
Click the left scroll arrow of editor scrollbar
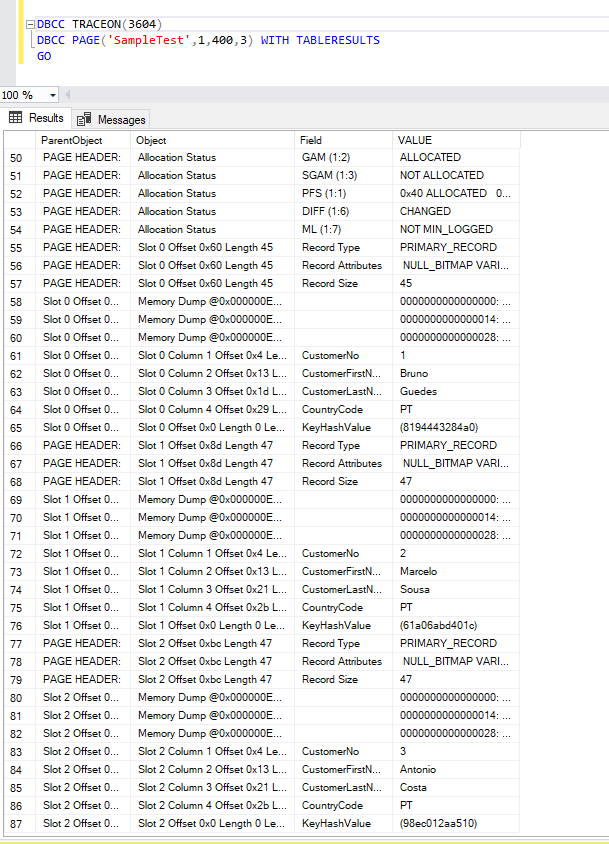[x=67, y=95]
